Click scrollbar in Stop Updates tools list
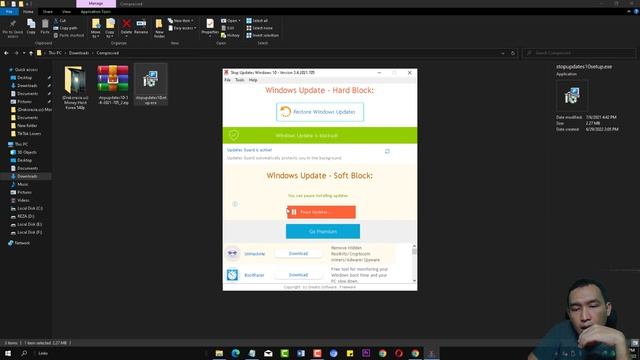Viewport: 640px width, 360px height. [414, 263]
